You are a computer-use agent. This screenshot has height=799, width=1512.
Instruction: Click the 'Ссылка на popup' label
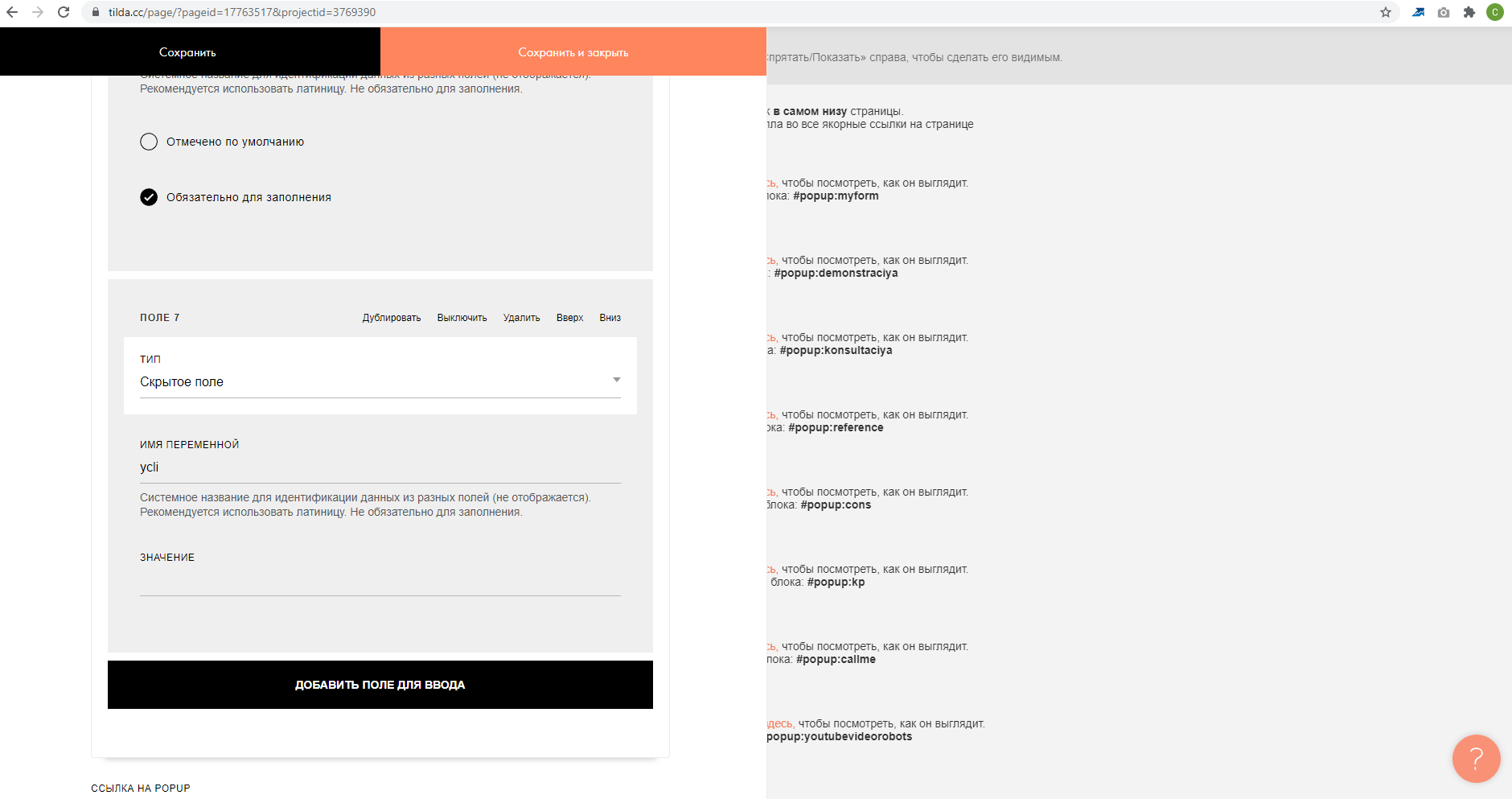[141, 789]
